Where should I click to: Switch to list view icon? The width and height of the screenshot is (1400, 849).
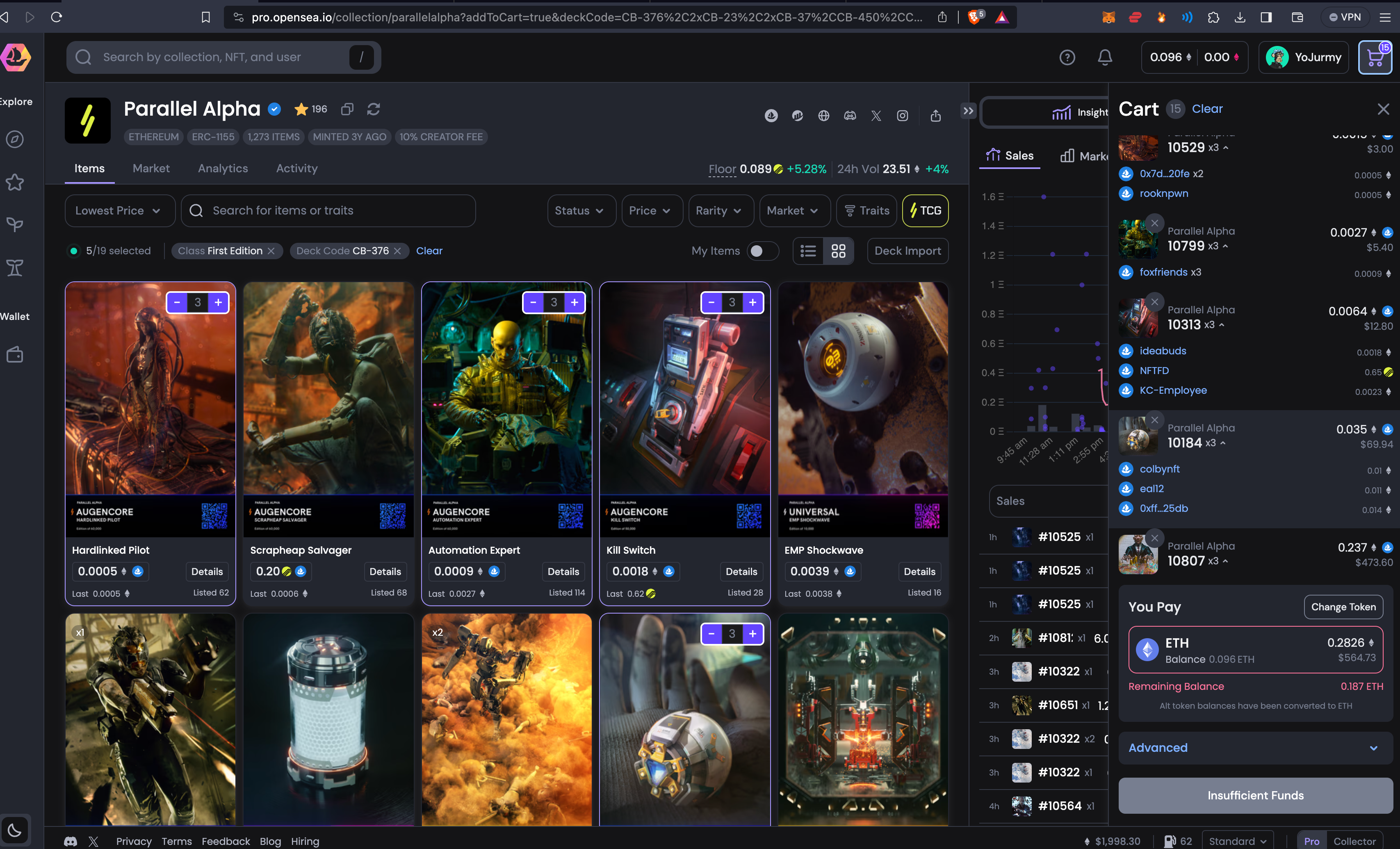(808, 251)
